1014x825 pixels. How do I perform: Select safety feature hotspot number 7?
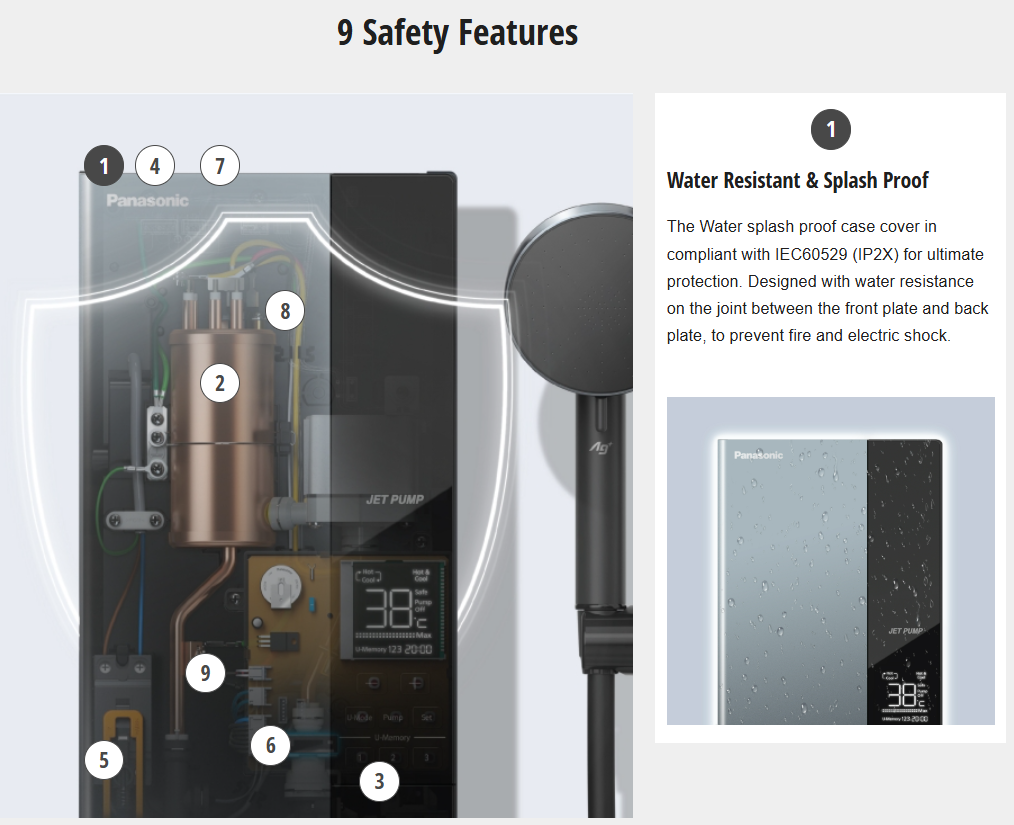click(x=220, y=166)
